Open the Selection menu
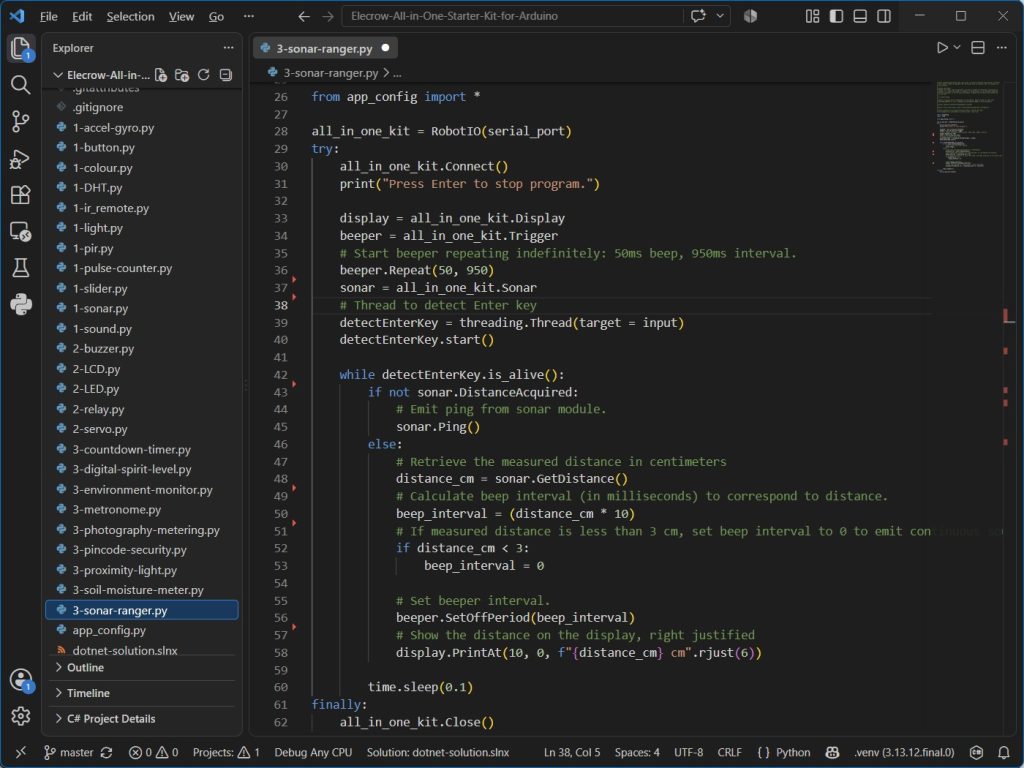1024x768 pixels. (131, 16)
